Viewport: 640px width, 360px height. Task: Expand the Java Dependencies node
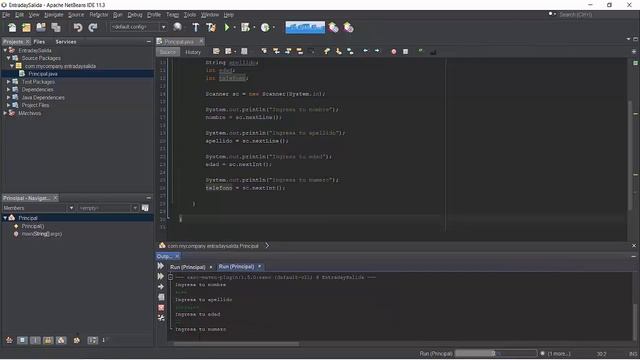coord(8,98)
